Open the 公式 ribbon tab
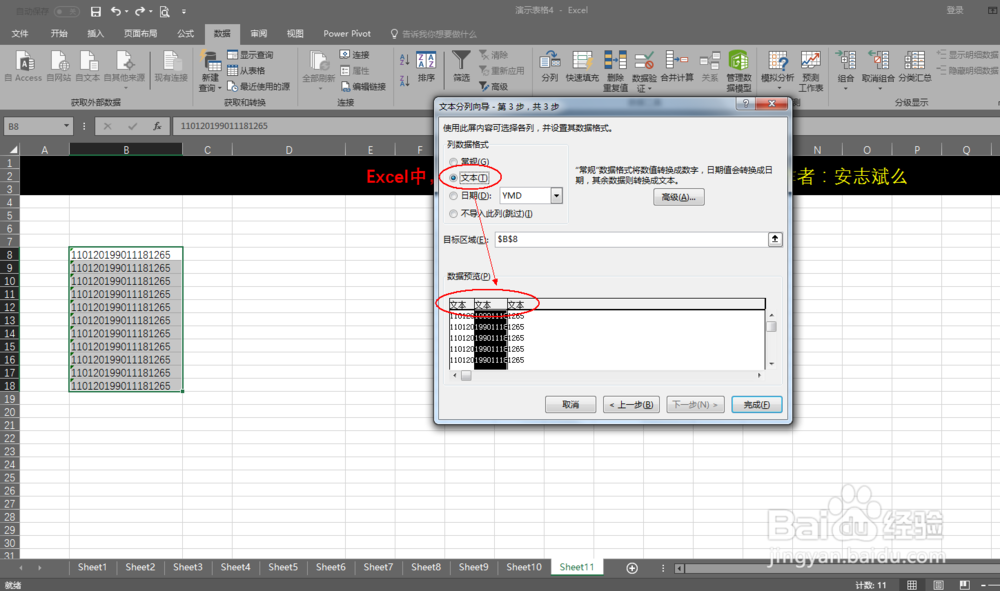This screenshot has width=1000, height=591. click(186, 34)
